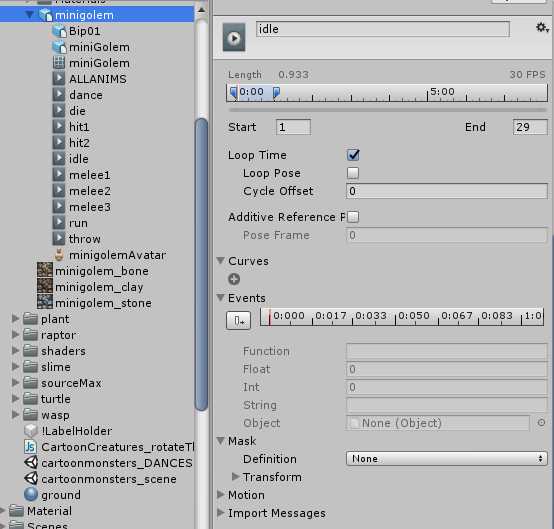
Task: Expand the sourceMax folder
Action: tap(15, 383)
